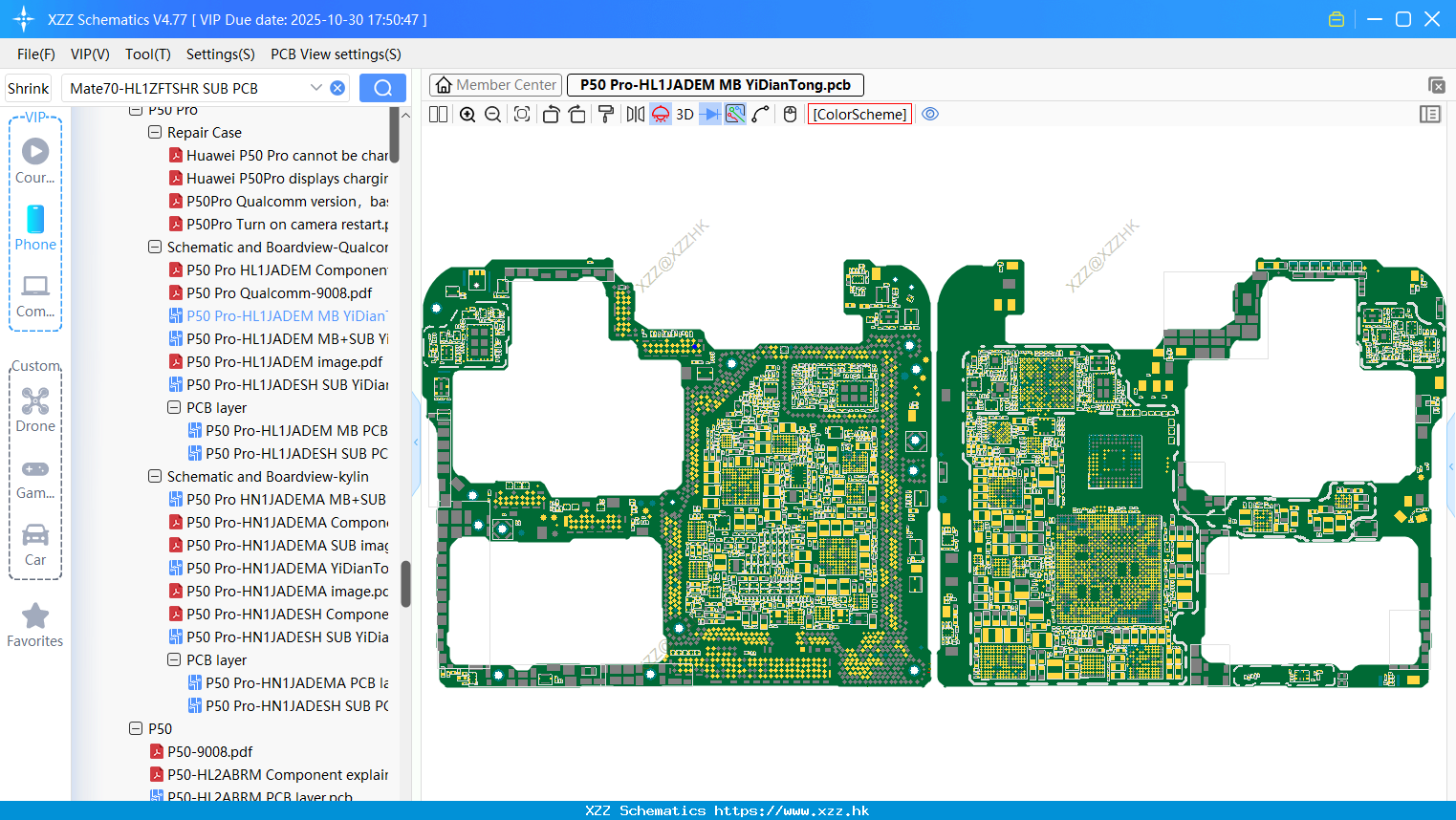Select the P50 Pro-HL1JADEM MB YiDianTong.pcb tab

[715, 85]
